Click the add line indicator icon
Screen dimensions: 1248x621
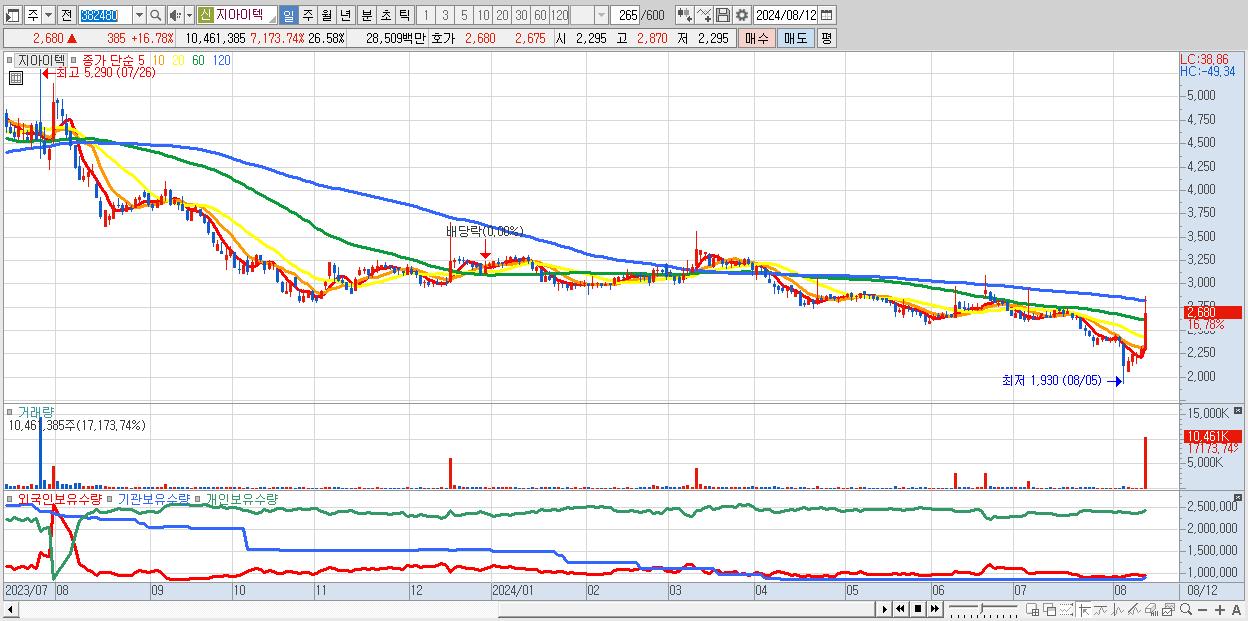click(x=704, y=15)
